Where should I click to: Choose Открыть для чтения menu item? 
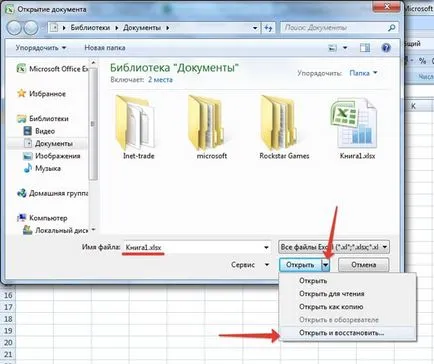pos(348,294)
